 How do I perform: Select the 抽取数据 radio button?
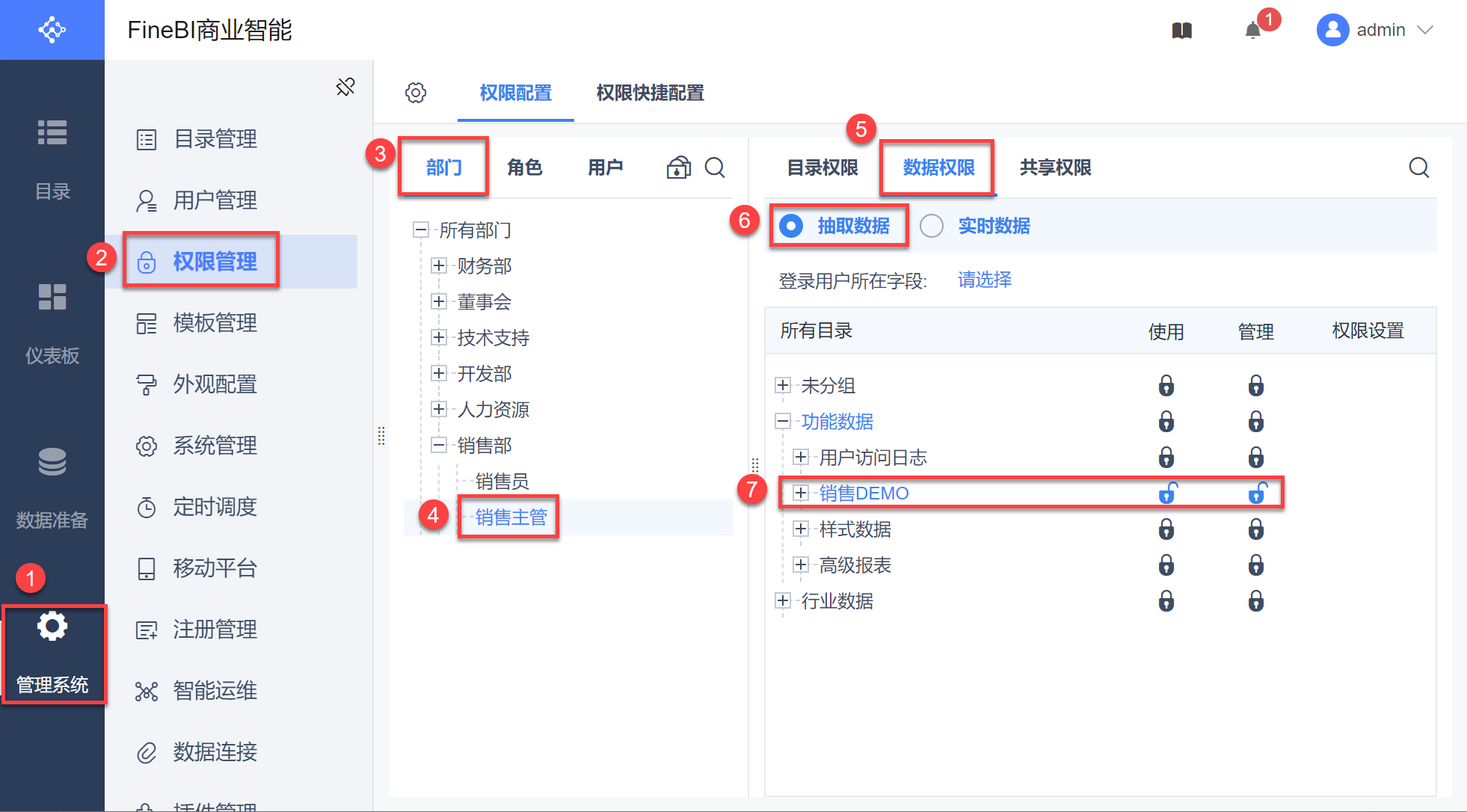click(791, 226)
